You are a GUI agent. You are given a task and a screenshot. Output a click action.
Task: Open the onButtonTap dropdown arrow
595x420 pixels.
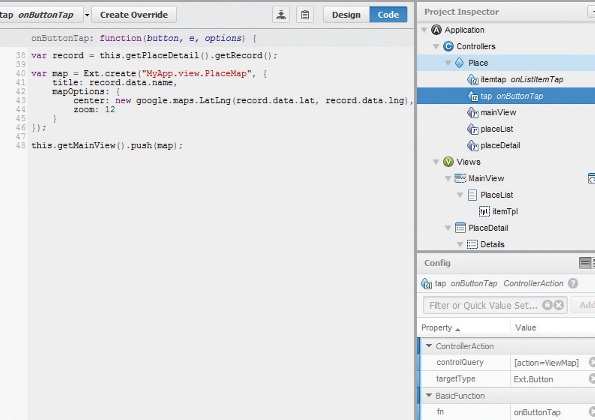coord(87,15)
